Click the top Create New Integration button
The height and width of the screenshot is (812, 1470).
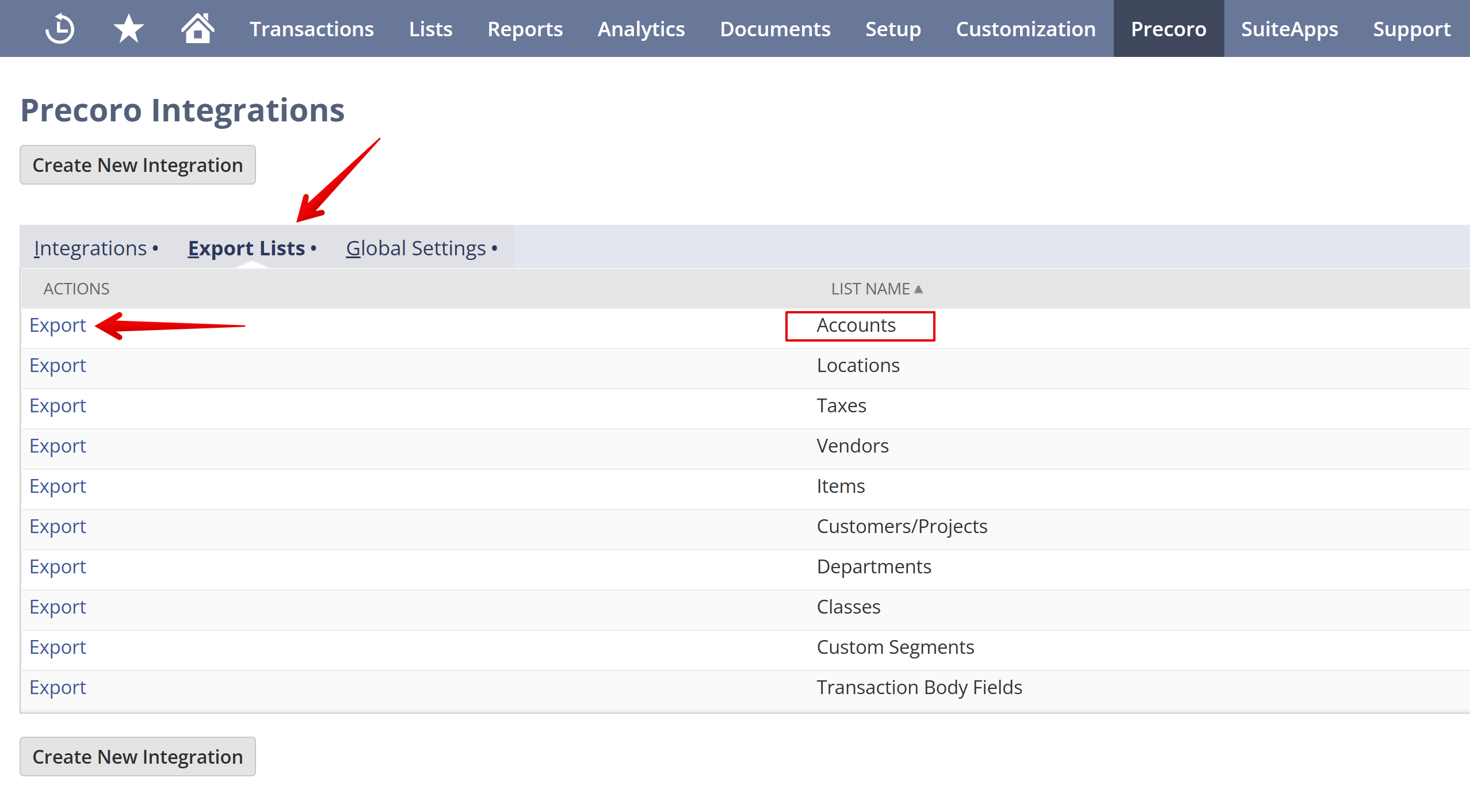pyautogui.click(x=138, y=165)
